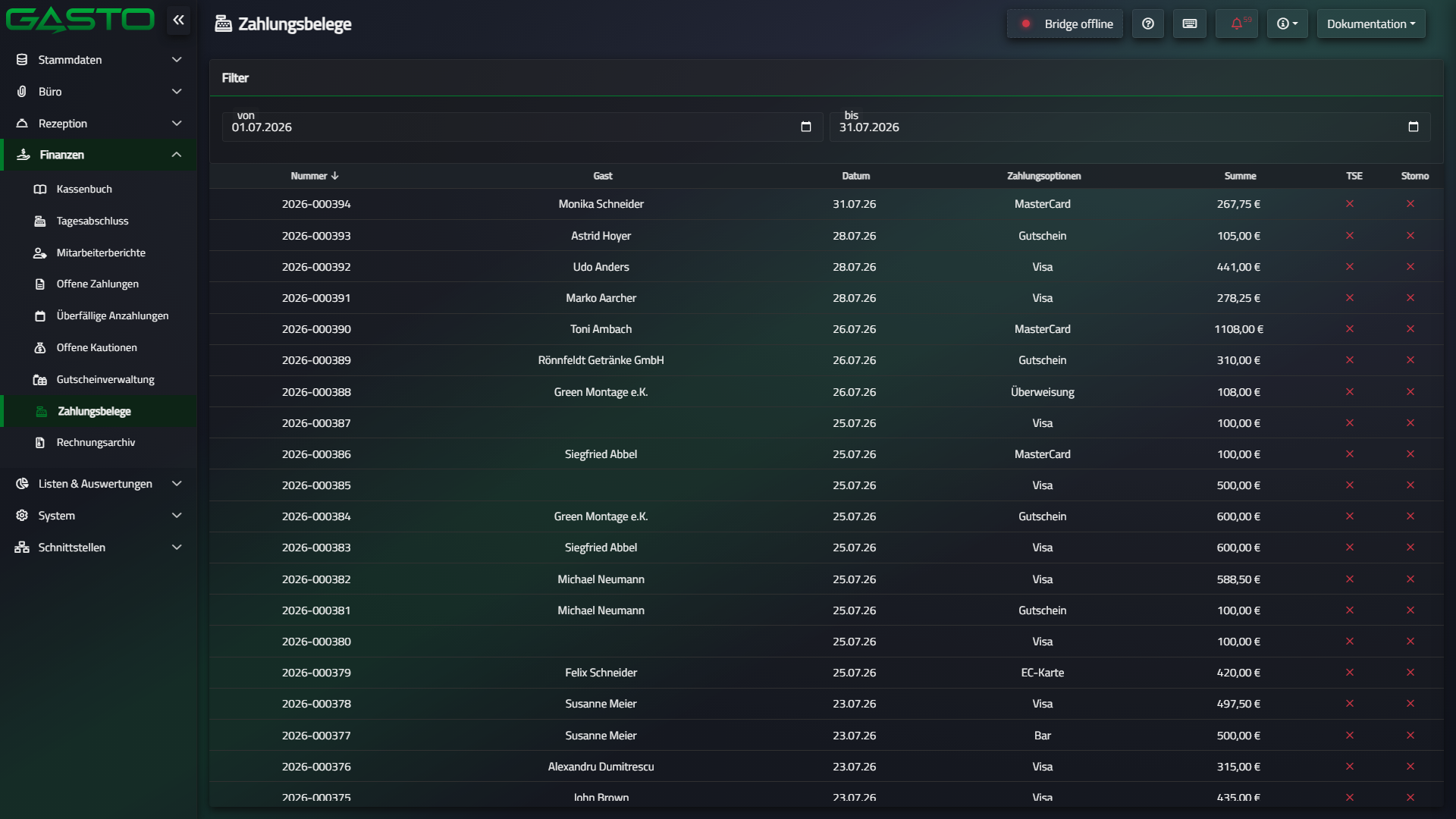Click the GASTO logo
The image size is (1456, 819).
point(80,20)
